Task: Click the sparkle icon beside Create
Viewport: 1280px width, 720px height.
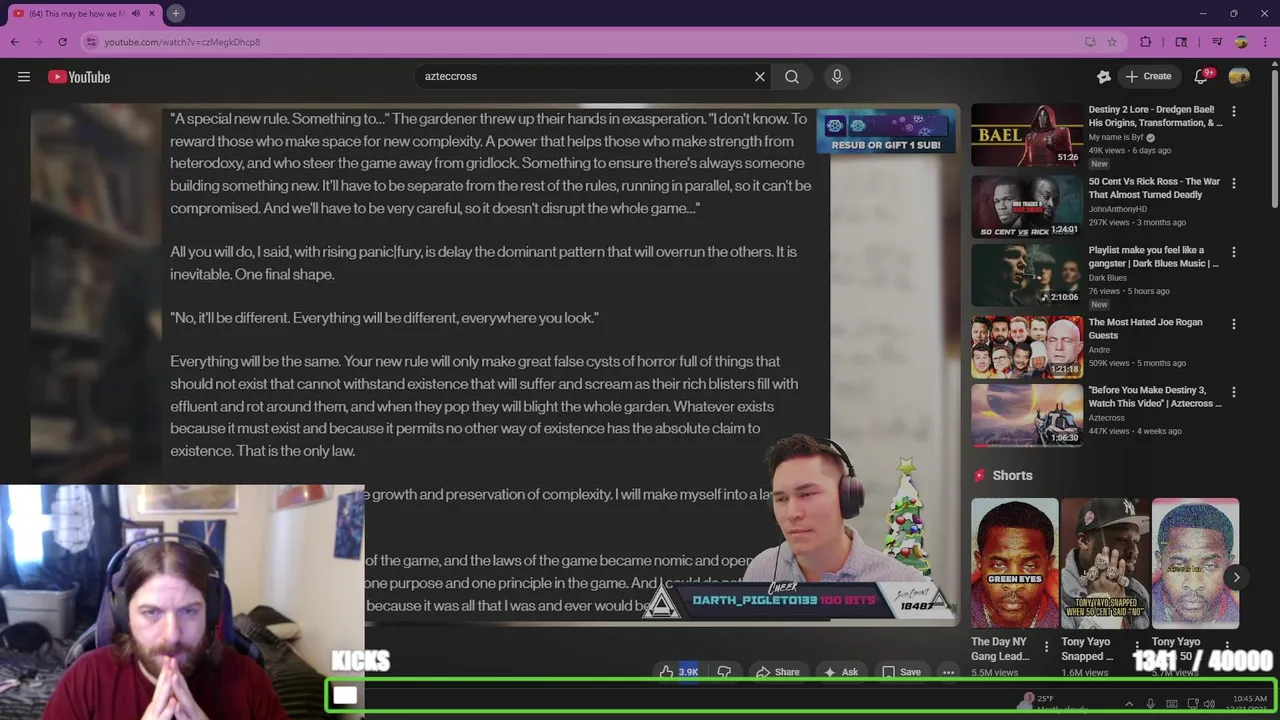Action: [x=1104, y=77]
